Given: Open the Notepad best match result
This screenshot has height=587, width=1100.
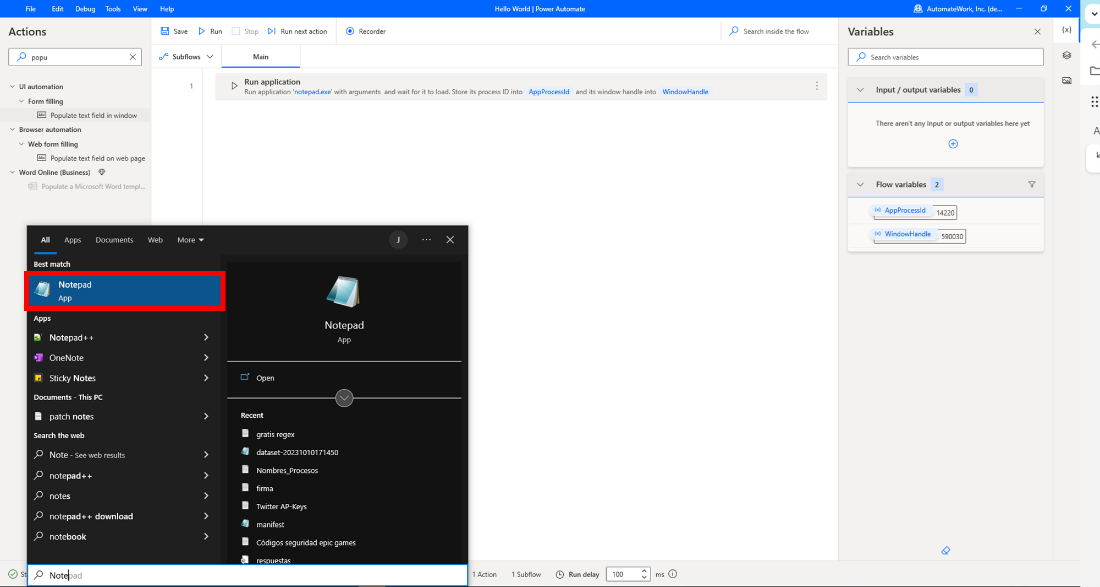Looking at the screenshot, I should (x=125, y=291).
